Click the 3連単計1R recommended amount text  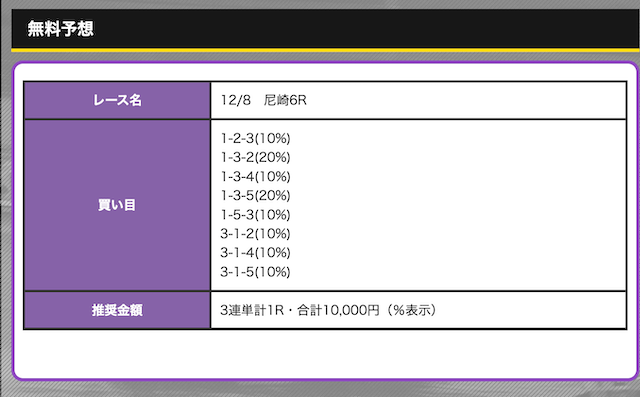point(252,310)
